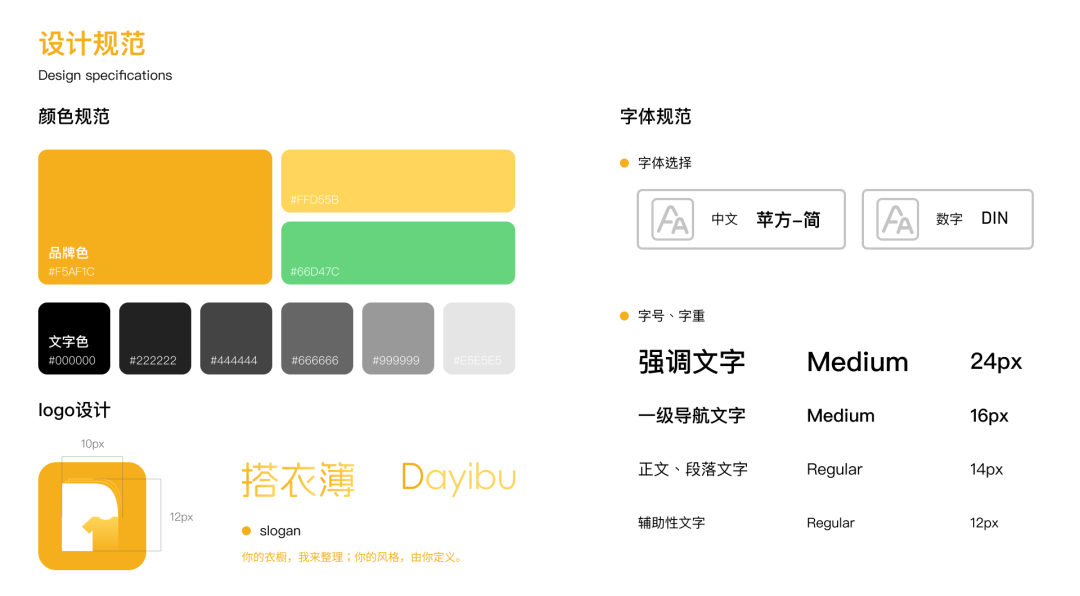The height and width of the screenshot is (596, 1080).
Task: Click the Dayibu English wordmark
Action: (x=458, y=478)
